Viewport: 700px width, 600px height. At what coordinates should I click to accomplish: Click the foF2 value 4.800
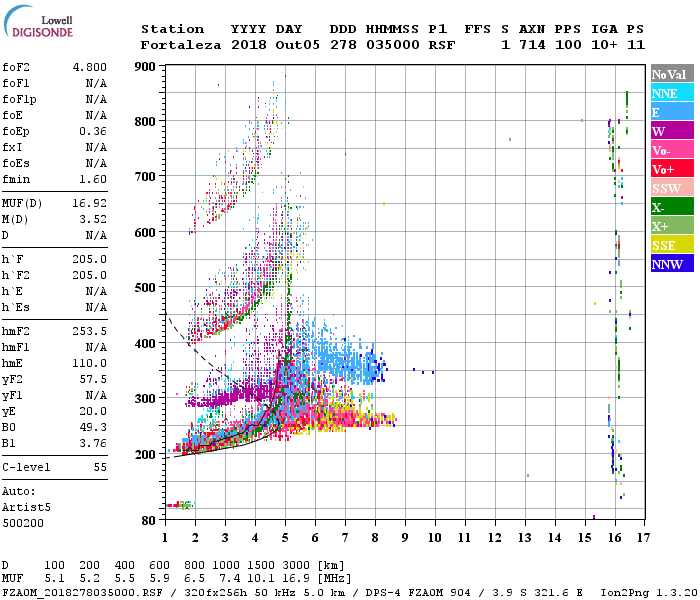coord(90,67)
